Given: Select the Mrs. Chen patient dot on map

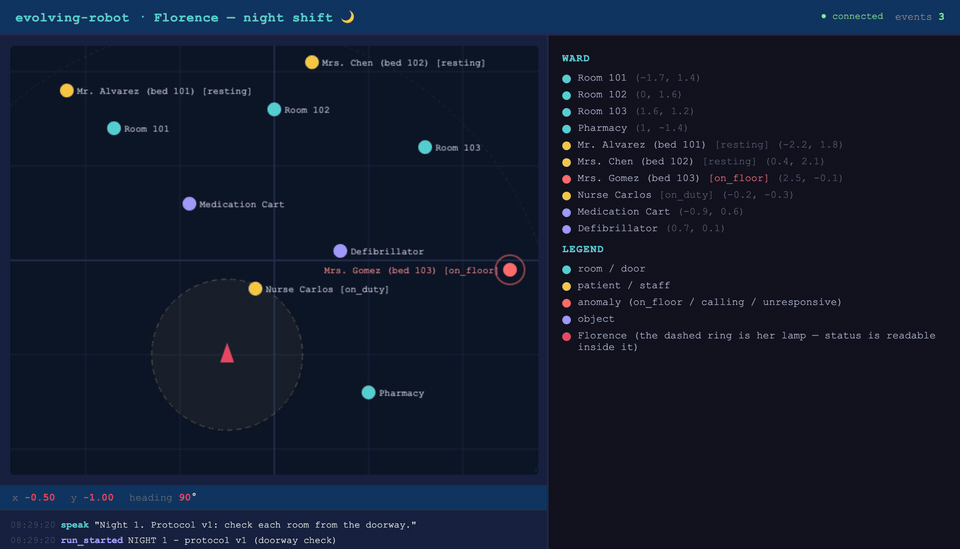Looking at the screenshot, I should [x=312, y=62].
